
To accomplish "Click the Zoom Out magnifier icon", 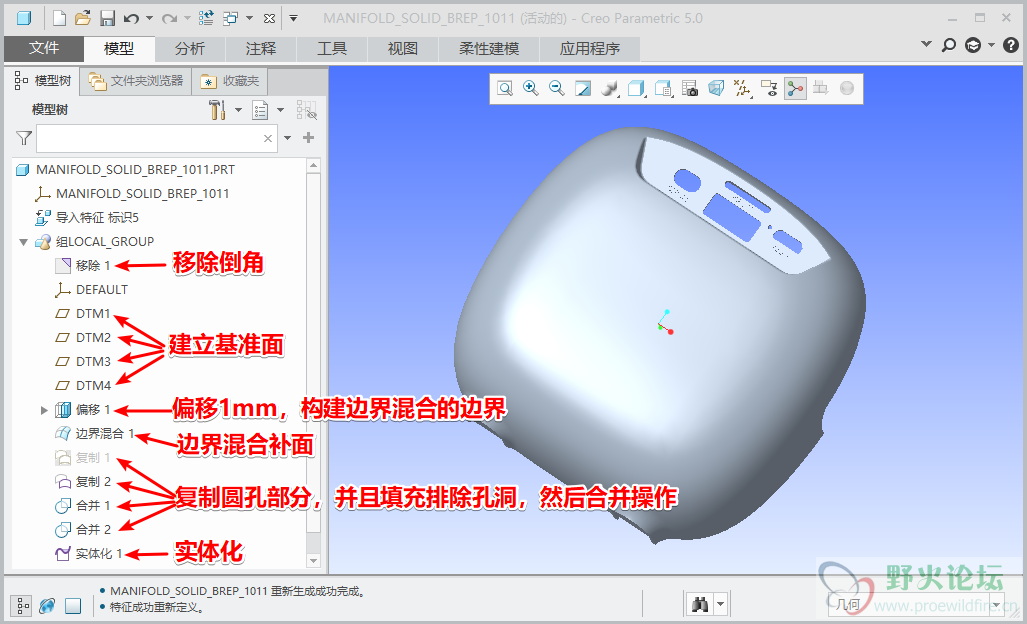I will point(557,88).
